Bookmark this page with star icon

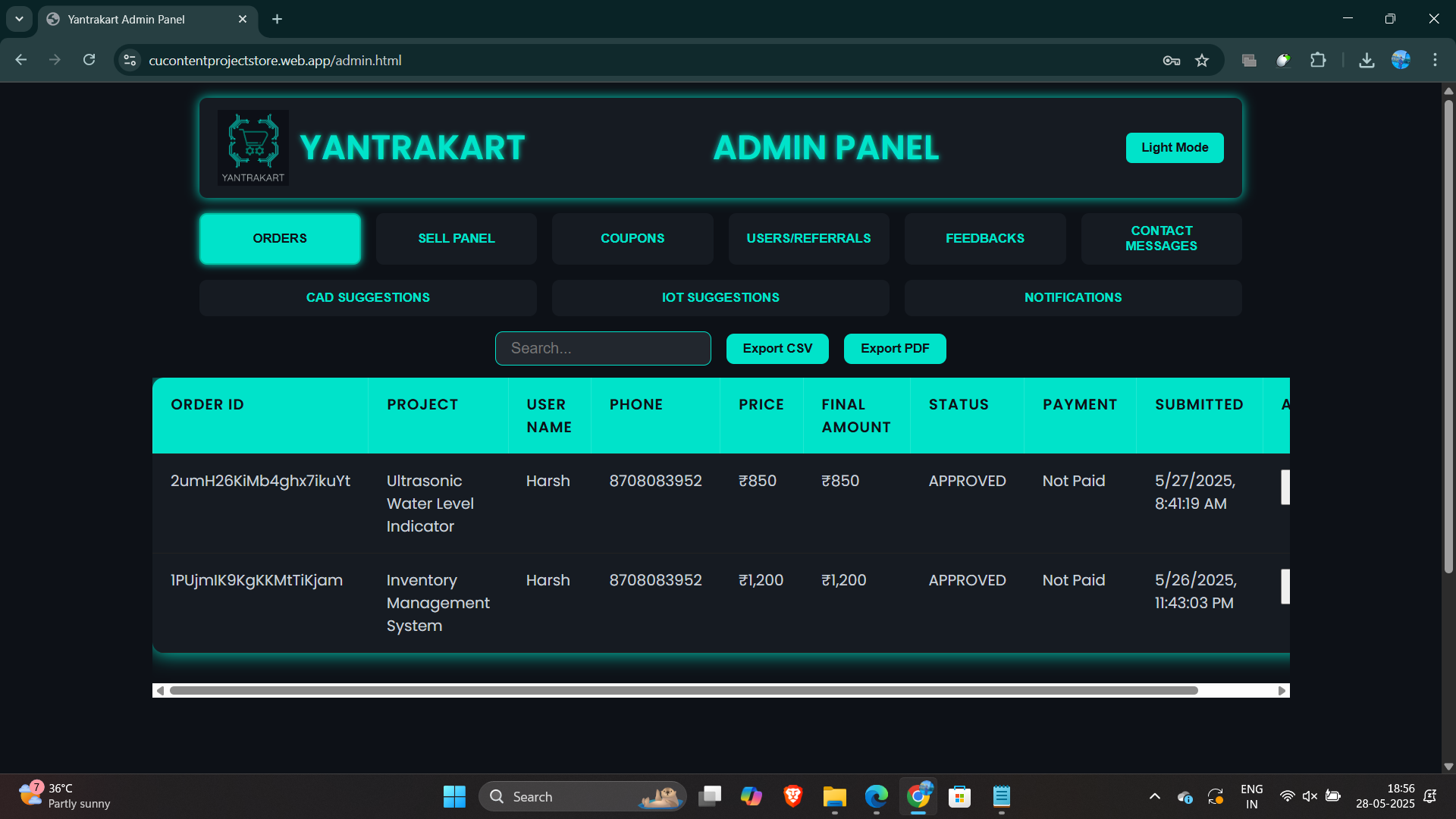(x=1202, y=61)
